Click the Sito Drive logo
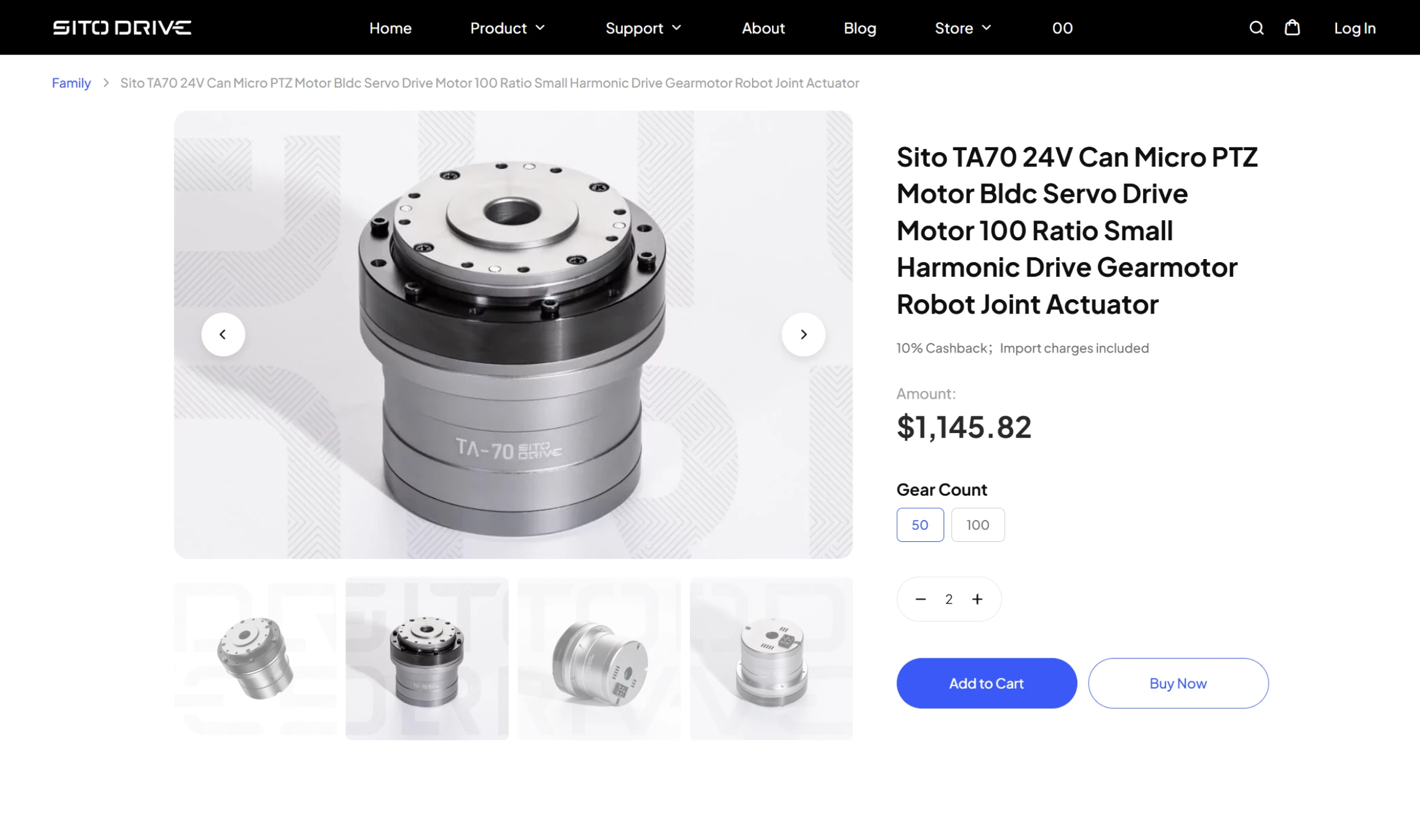Image resolution: width=1420 pixels, height=840 pixels. [122, 28]
